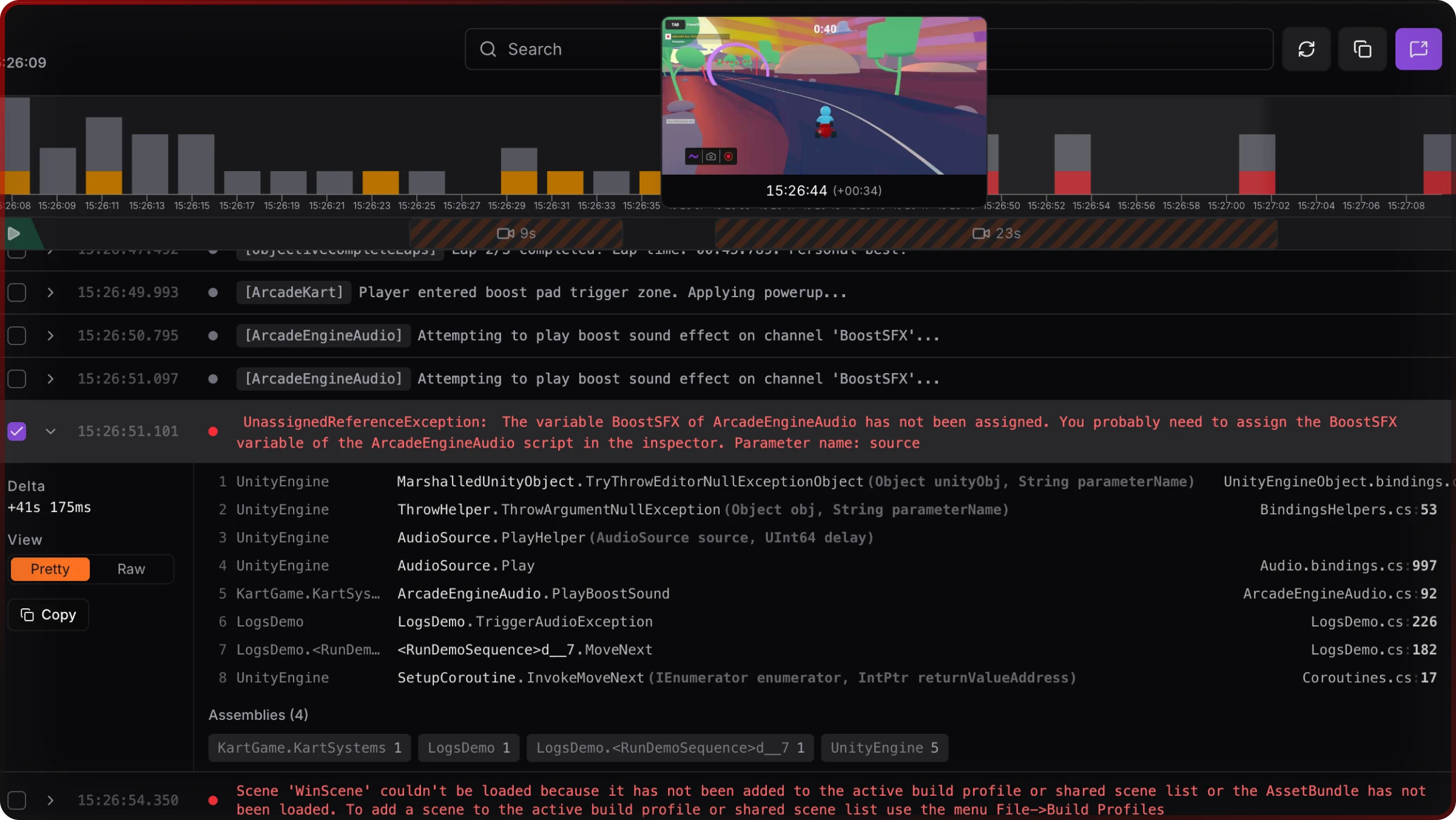1456x820 pixels.
Task: Click the gray dot on the 15:26:51.097 row
Action: click(213, 378)
